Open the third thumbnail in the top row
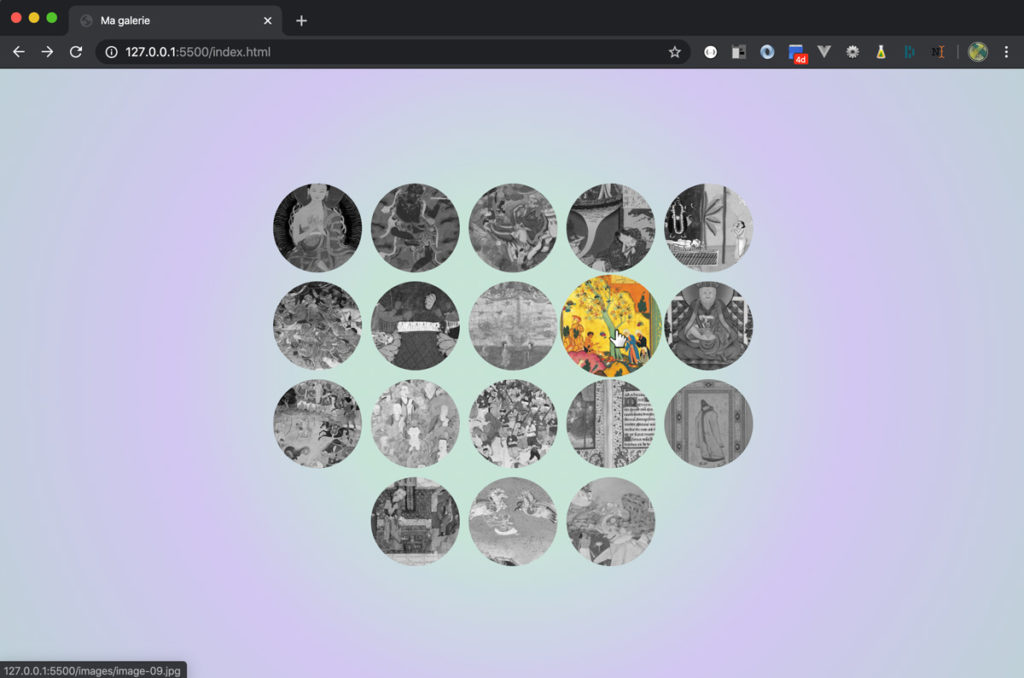This screenshot has height=678, width=1024. tap(513, 227)
